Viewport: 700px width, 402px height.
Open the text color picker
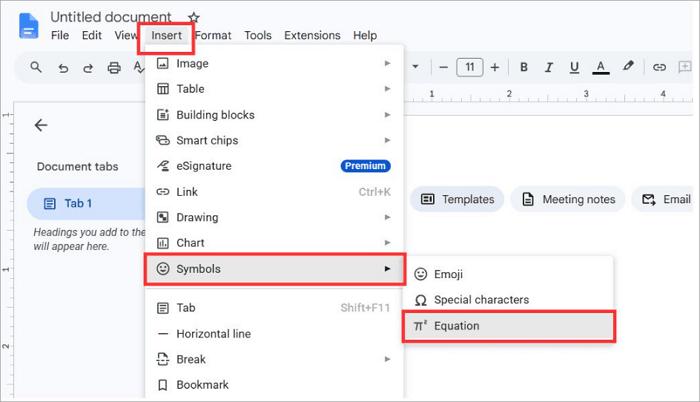601,67
